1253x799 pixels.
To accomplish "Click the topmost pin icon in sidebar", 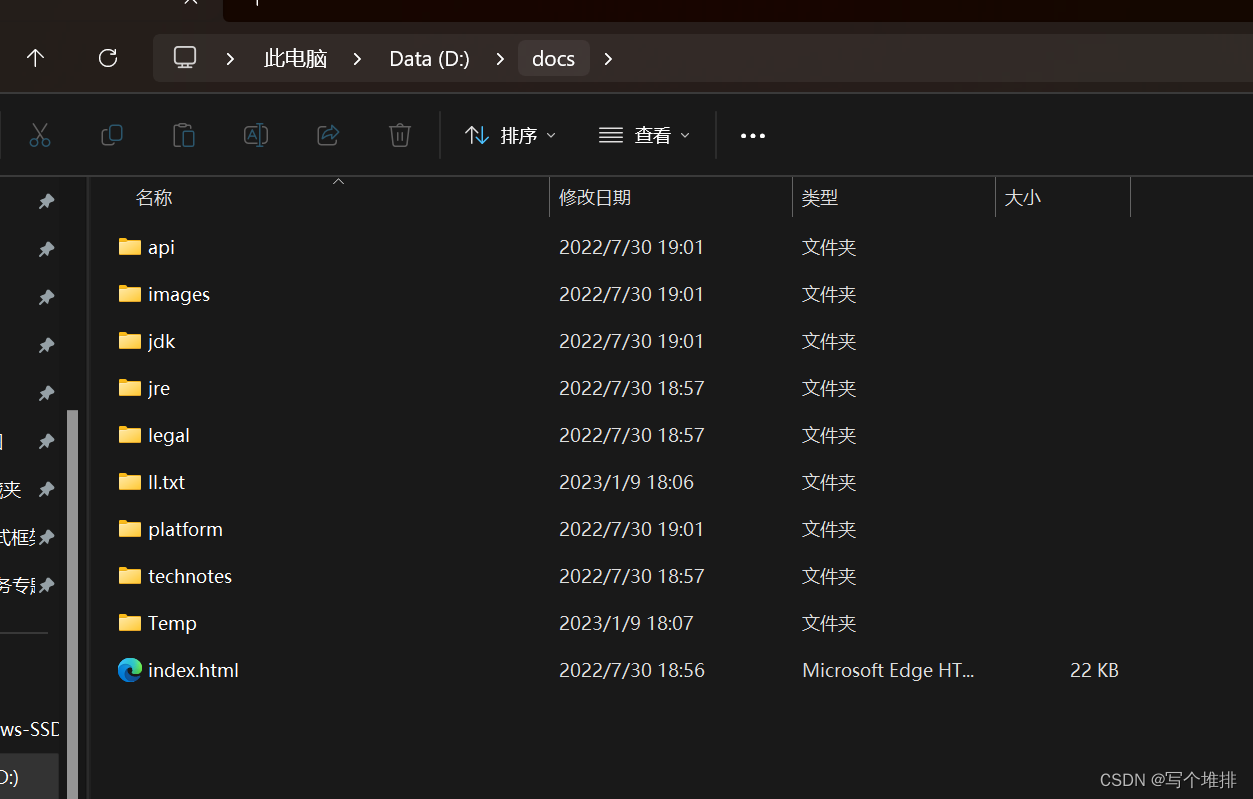I will pos(46,201).
